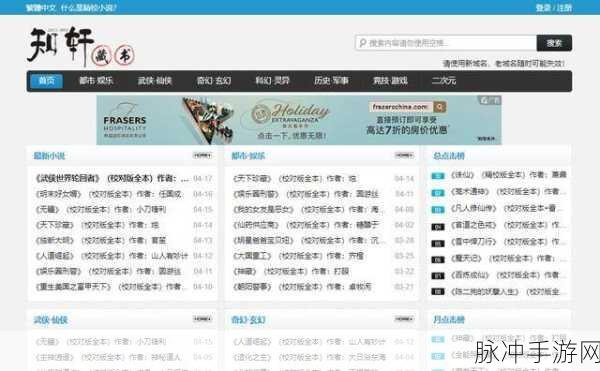600x371 pixels.
Task: Open 《重生美国之富甲天下》 dated 04-10
Action: 112,286
